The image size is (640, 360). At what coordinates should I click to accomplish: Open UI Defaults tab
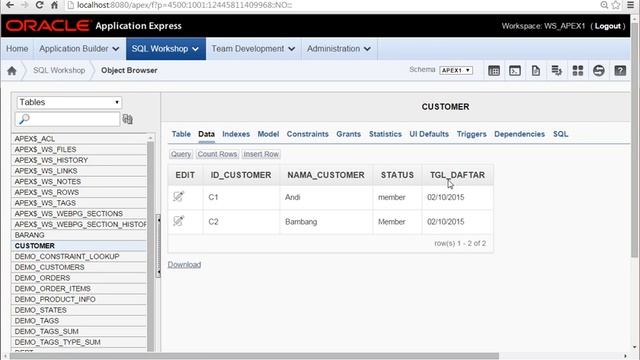coord(429,134)
